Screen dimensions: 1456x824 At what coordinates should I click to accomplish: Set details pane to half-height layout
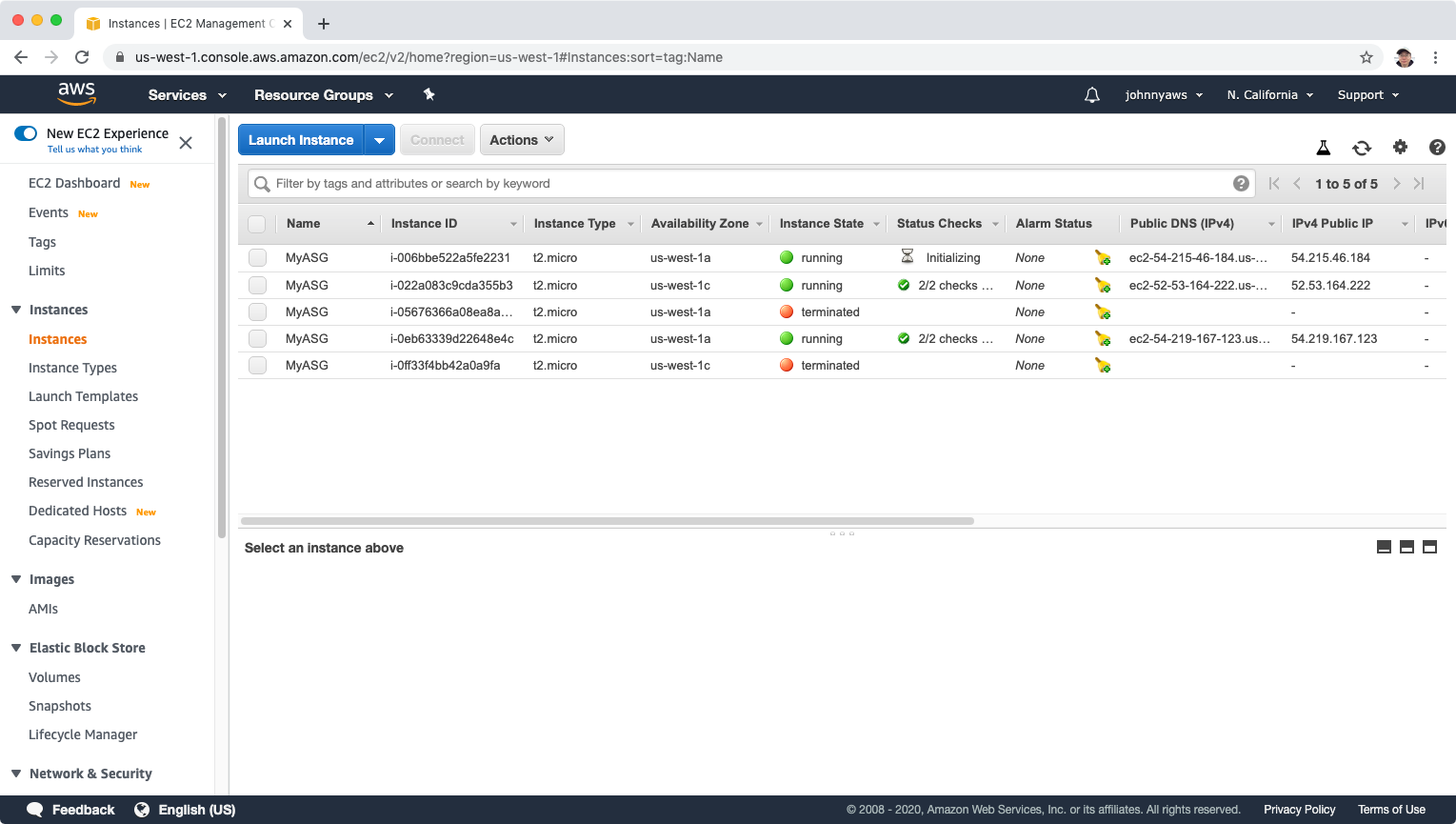[1406, 547]
